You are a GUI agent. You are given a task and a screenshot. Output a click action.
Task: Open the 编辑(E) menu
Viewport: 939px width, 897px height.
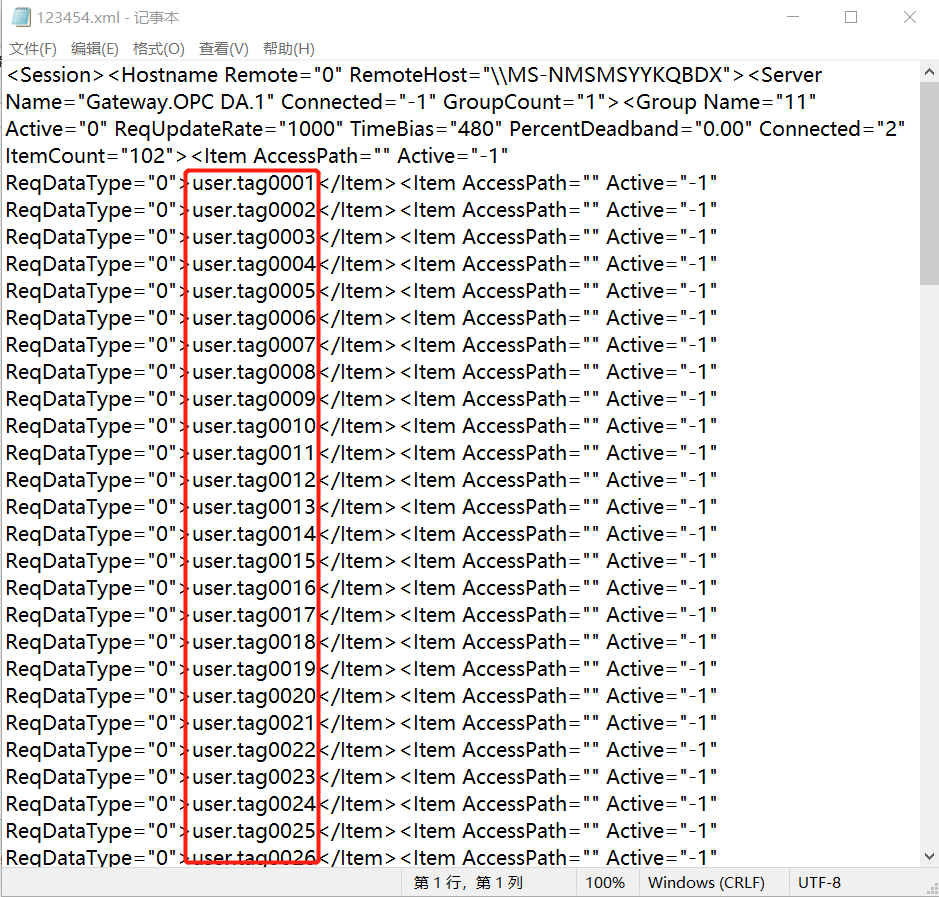point(95,49)
